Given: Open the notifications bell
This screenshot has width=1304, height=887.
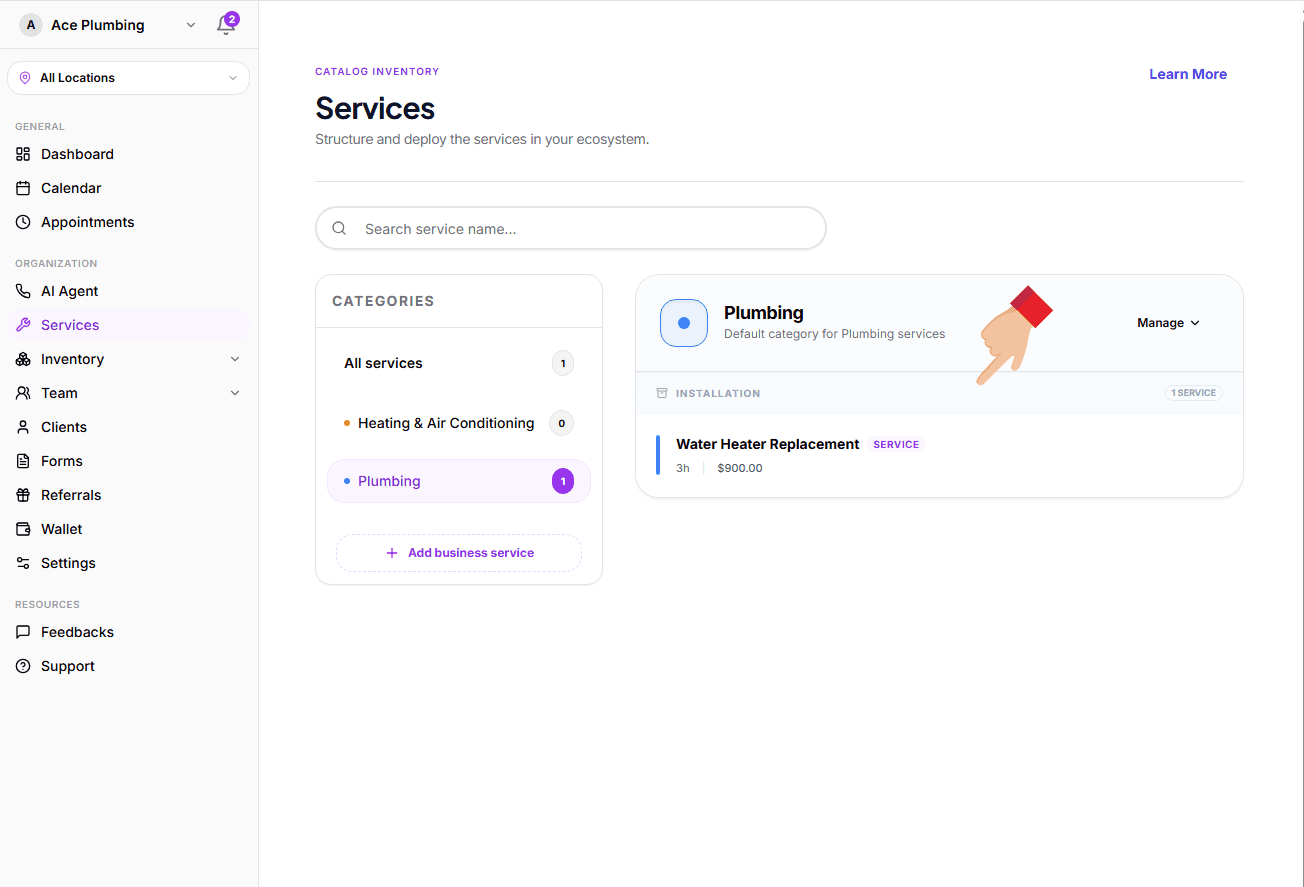Looking at the screenshot, I should tap(227, 24).
